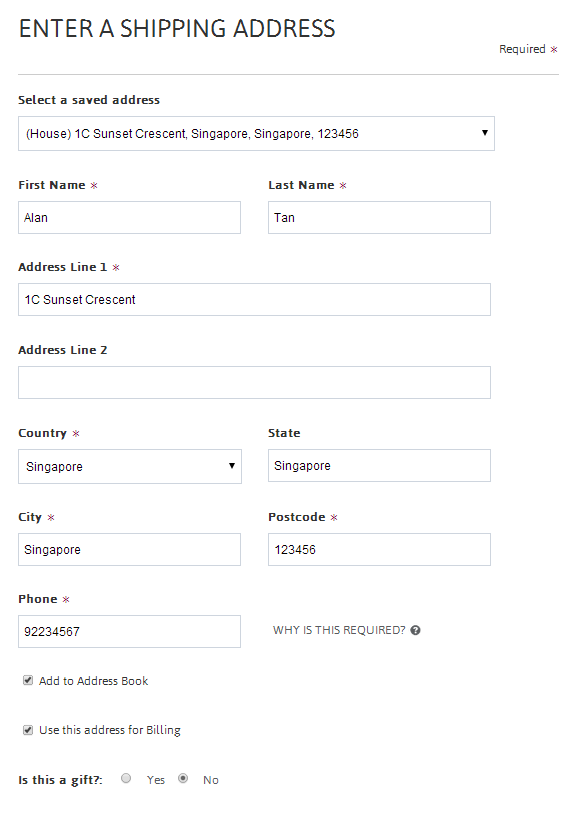Click the Postcode field
The height and width of the screenshot is (815, 576).
click(x=379, y=549)
